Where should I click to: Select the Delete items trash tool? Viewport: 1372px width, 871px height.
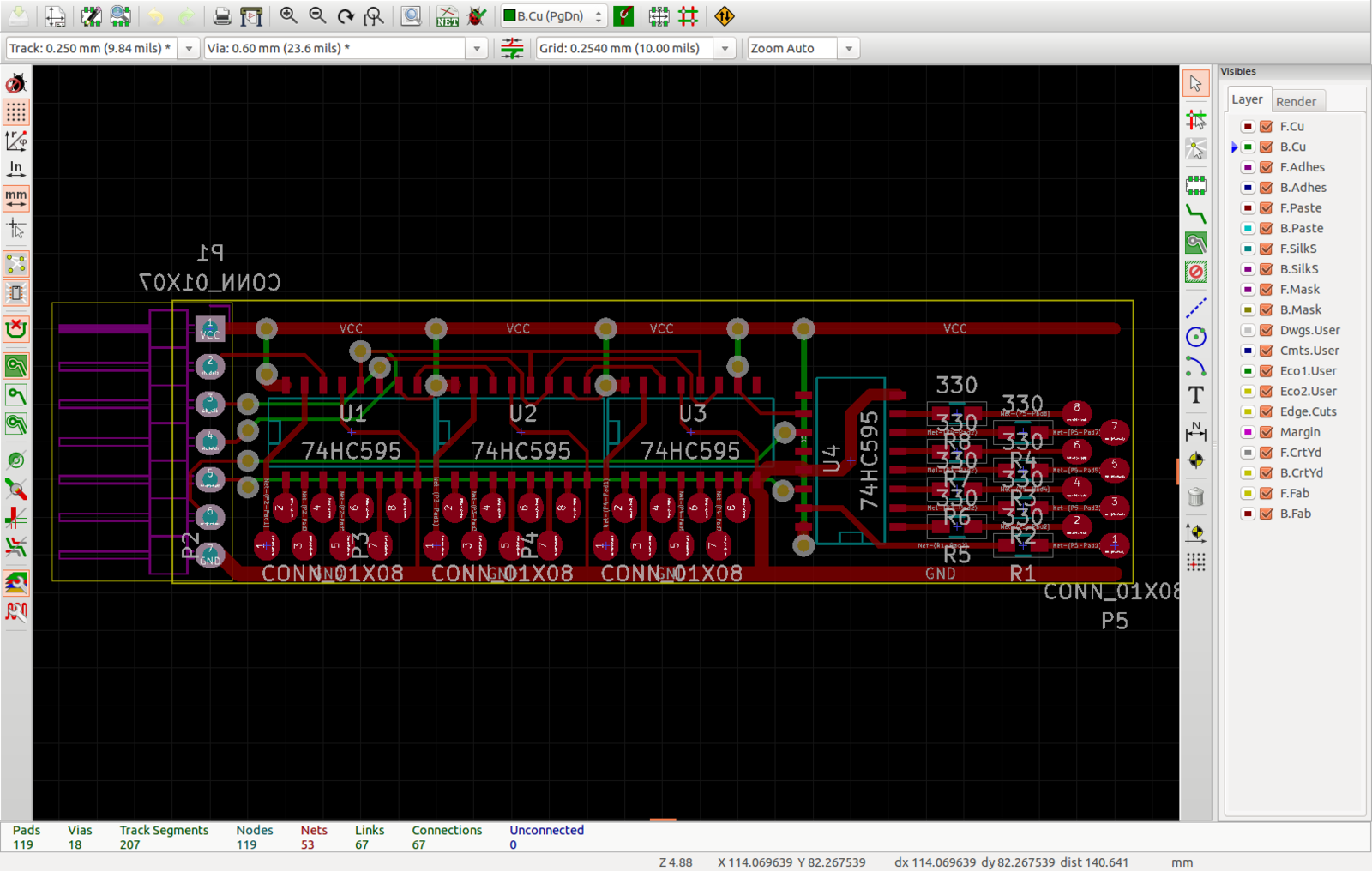1195,497
